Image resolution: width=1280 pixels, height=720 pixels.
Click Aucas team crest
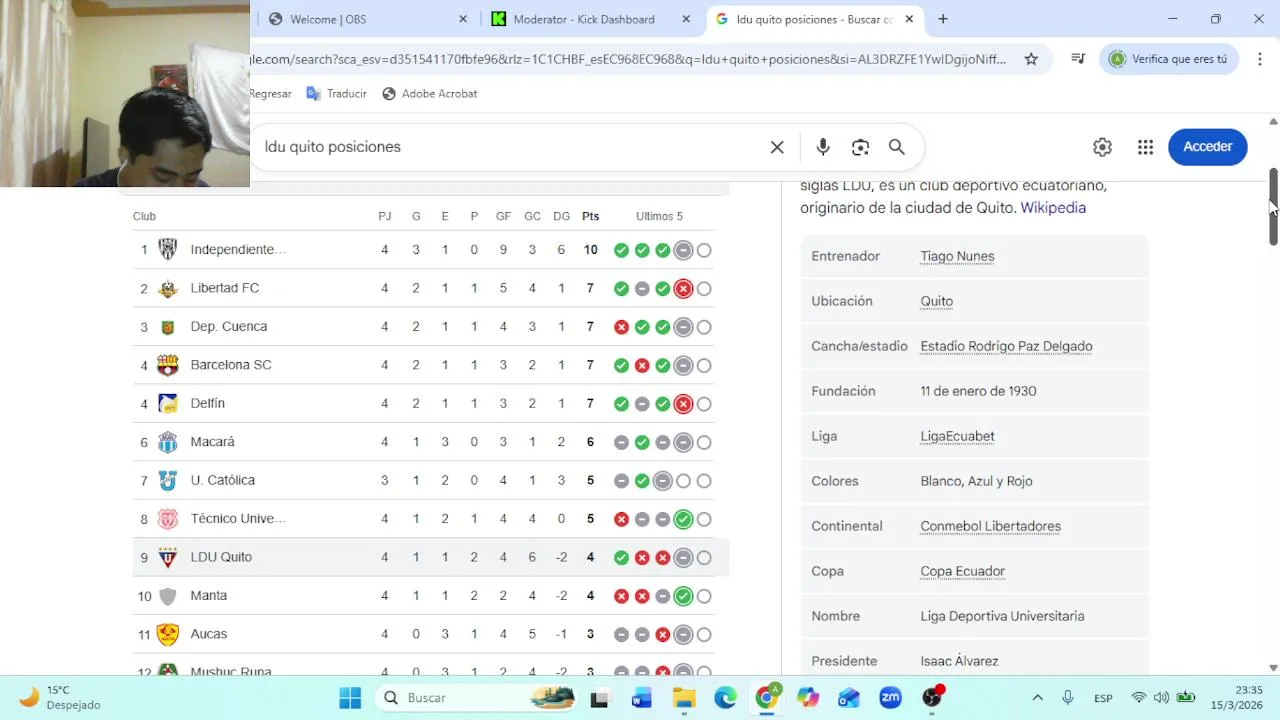pos(168,634)
